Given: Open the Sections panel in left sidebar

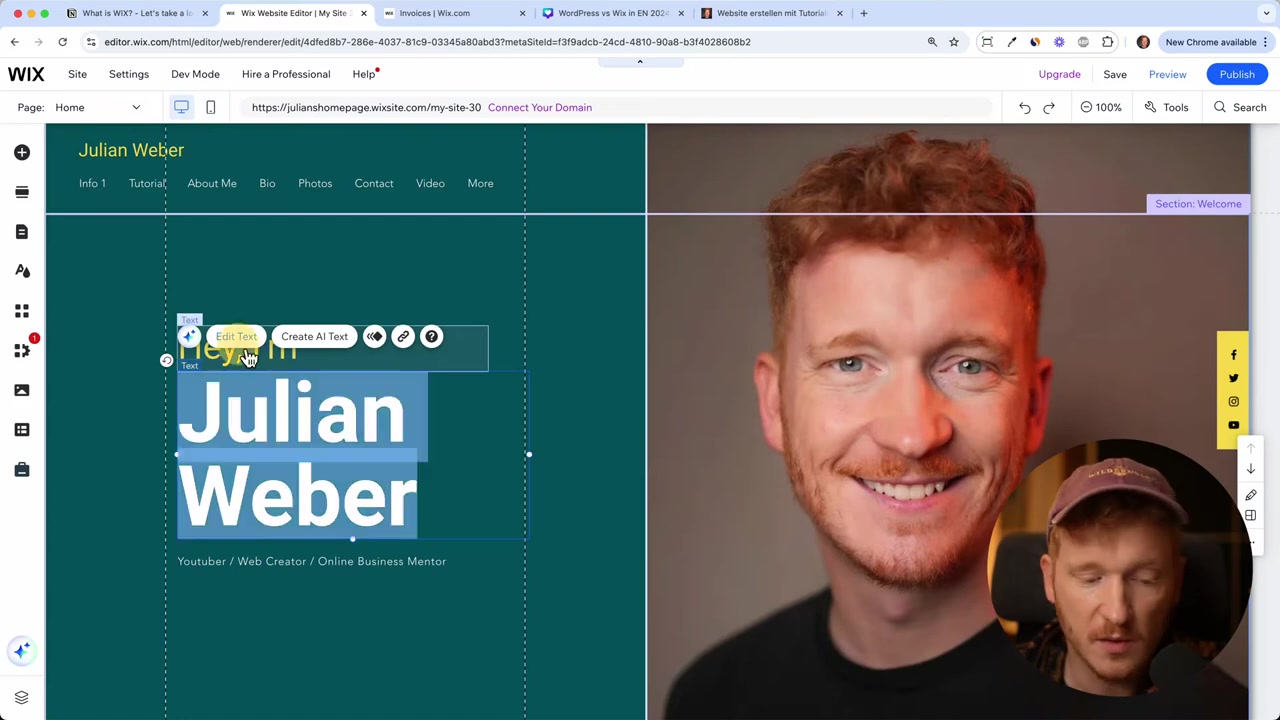Looking at the screenshot, I should (x=22, y=192).
